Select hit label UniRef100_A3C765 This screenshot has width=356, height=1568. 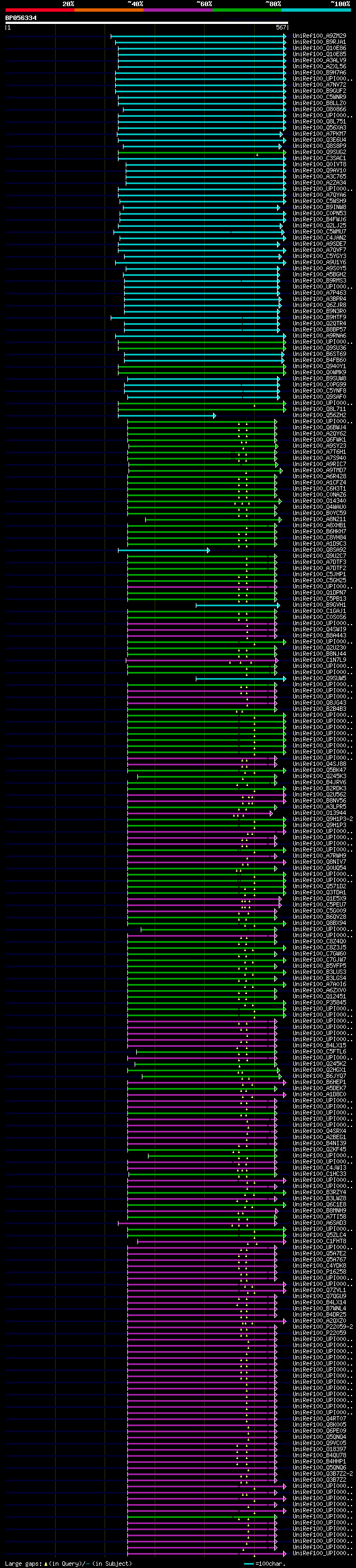[x=319, y=176]
